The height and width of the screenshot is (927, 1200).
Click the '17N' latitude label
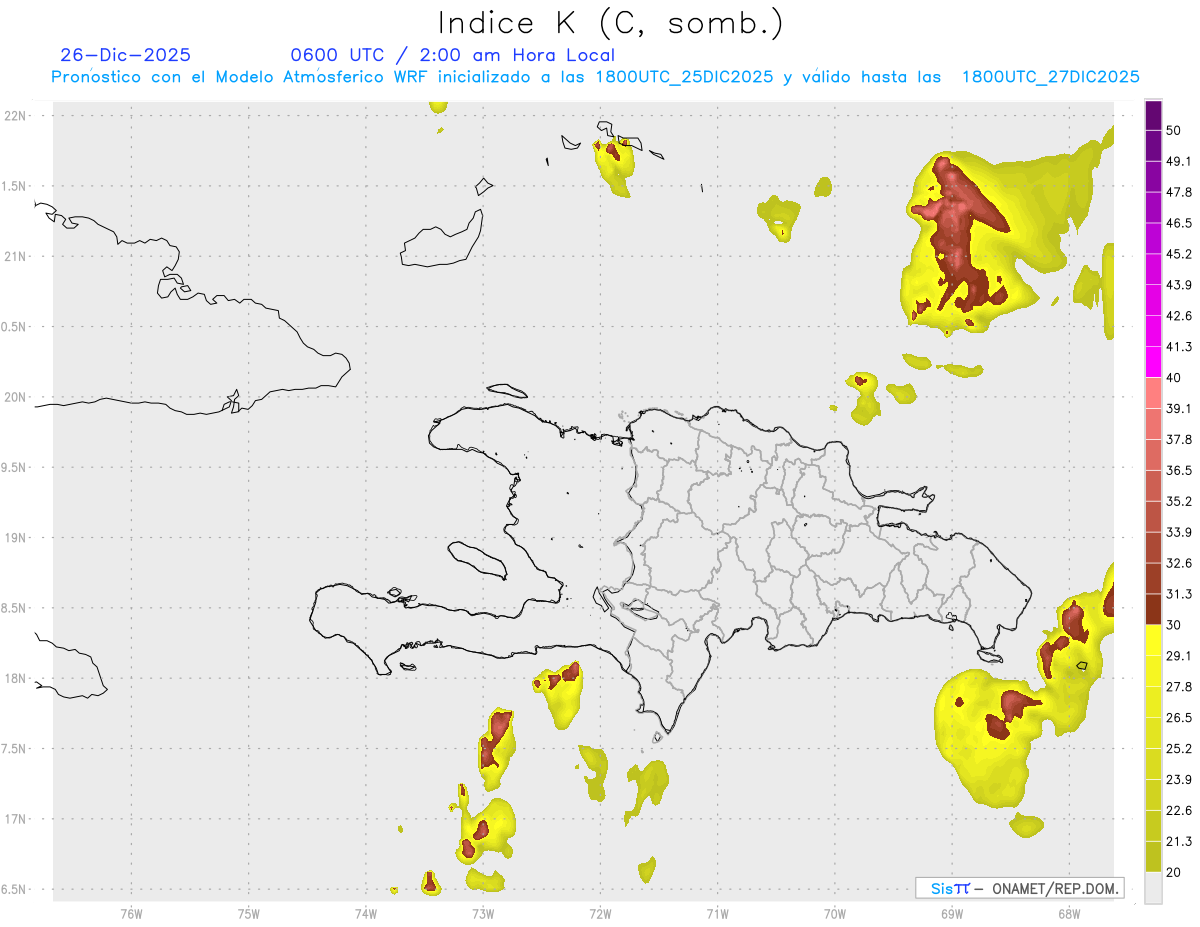(15, 819)
